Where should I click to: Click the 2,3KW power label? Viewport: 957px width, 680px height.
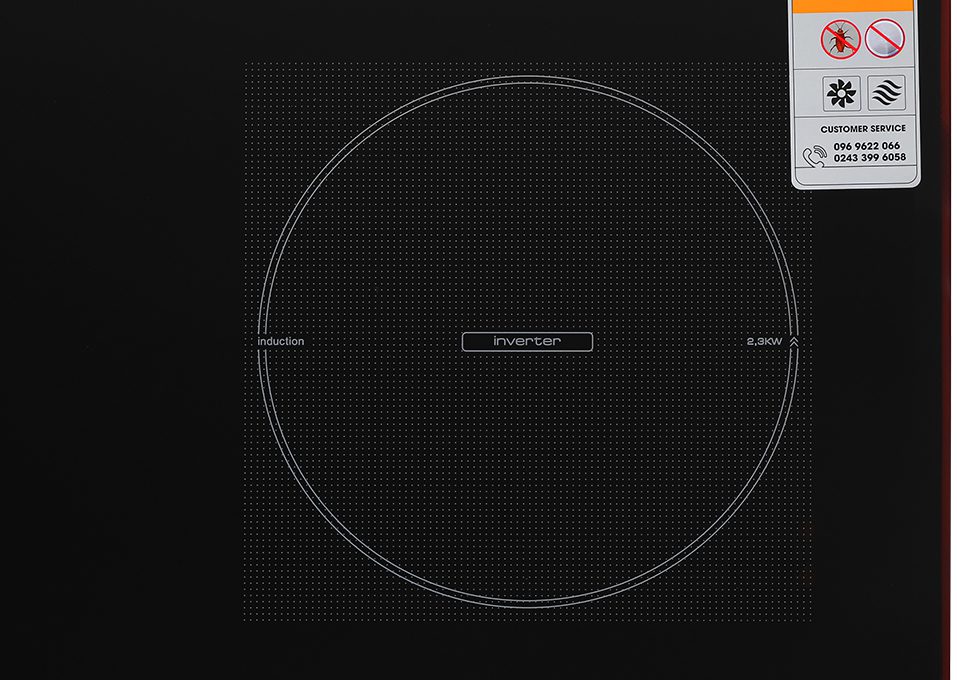point(764,341)
